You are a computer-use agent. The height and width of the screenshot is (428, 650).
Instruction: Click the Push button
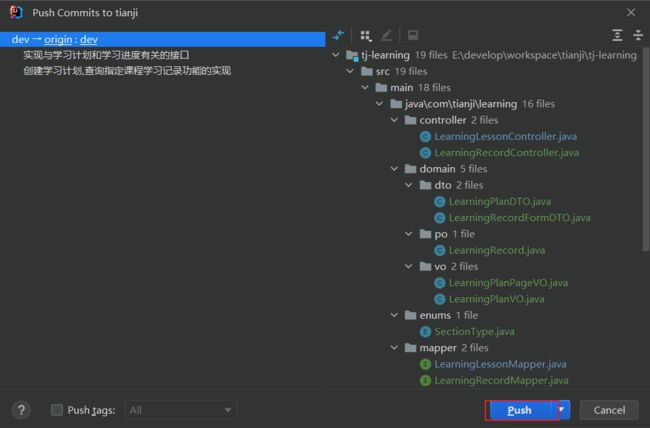pyautogui.click(x=521, y=410)
